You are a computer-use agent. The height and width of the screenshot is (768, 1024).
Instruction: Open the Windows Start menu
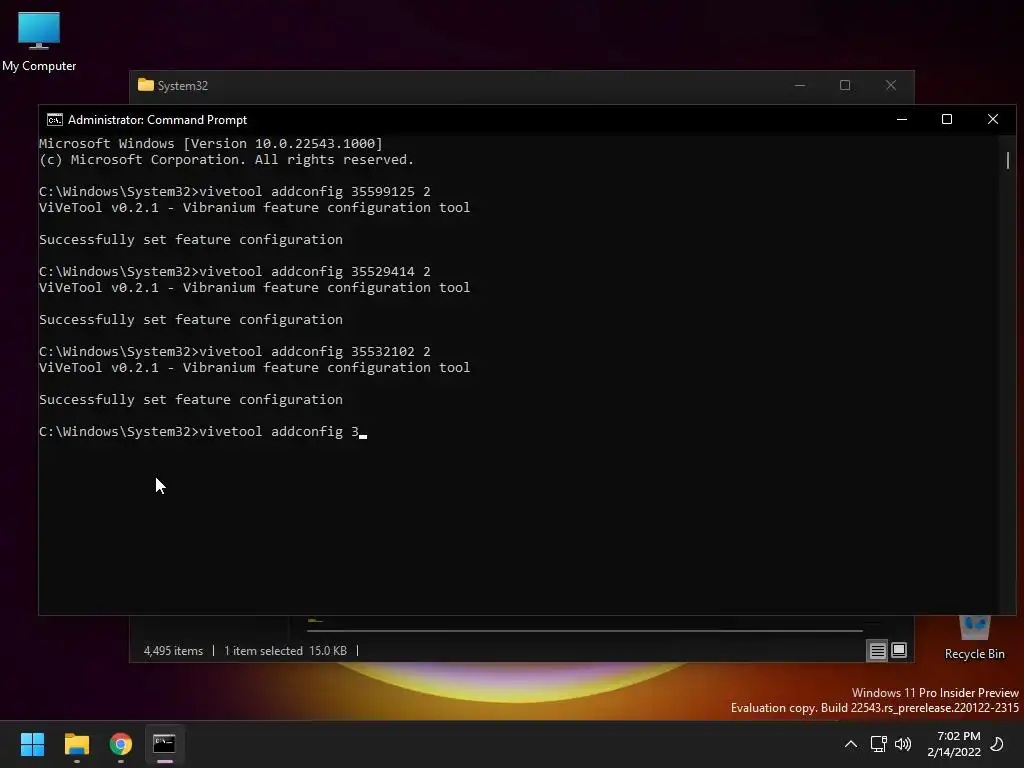click(32, 744)
